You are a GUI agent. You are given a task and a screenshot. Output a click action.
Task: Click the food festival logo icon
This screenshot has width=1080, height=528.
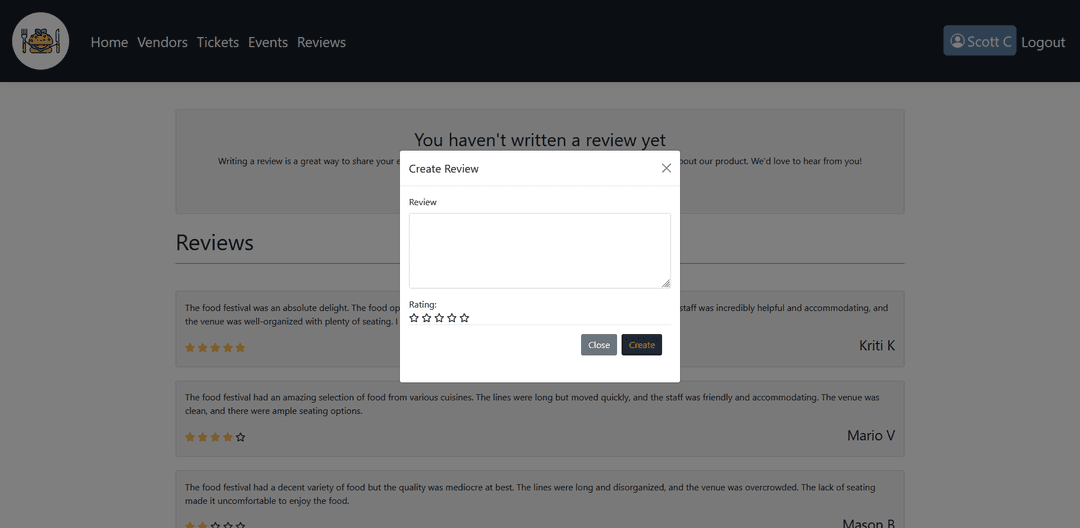click(40, 41)
